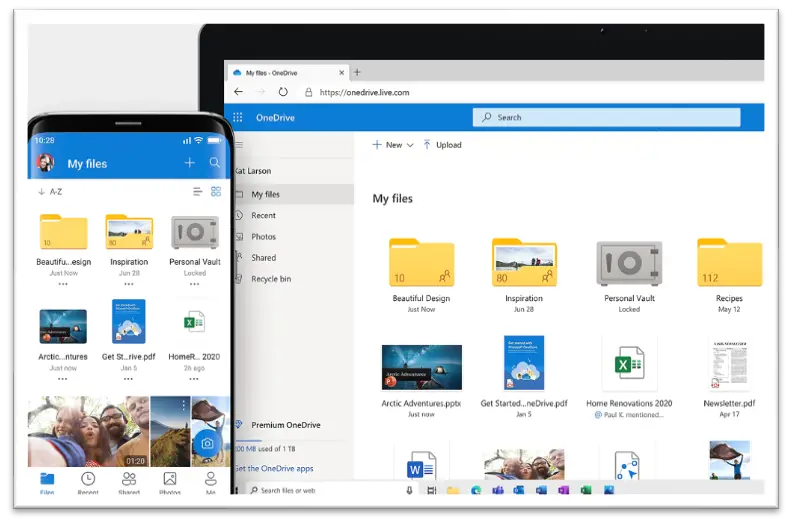
Task: Open HomeR... 2020 Excel file on phone
Action: tap(194, 322)
